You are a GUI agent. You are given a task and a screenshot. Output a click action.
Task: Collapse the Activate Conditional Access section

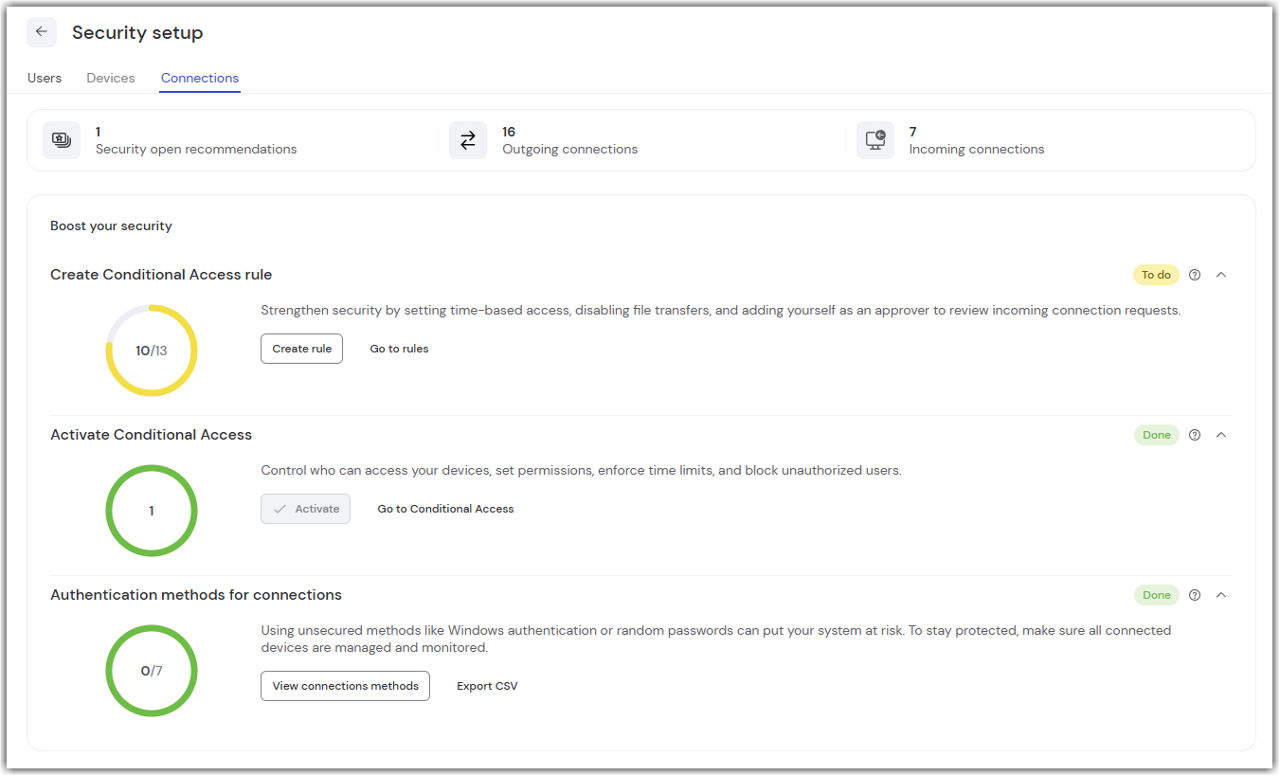pyautogui.click(x=1221, y=435)
